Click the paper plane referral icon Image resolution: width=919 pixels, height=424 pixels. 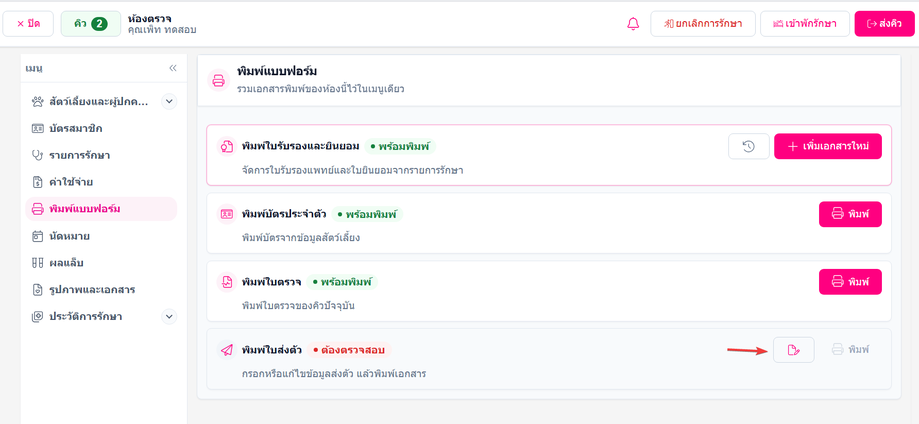pyautogui.click(x=226, y=350)
